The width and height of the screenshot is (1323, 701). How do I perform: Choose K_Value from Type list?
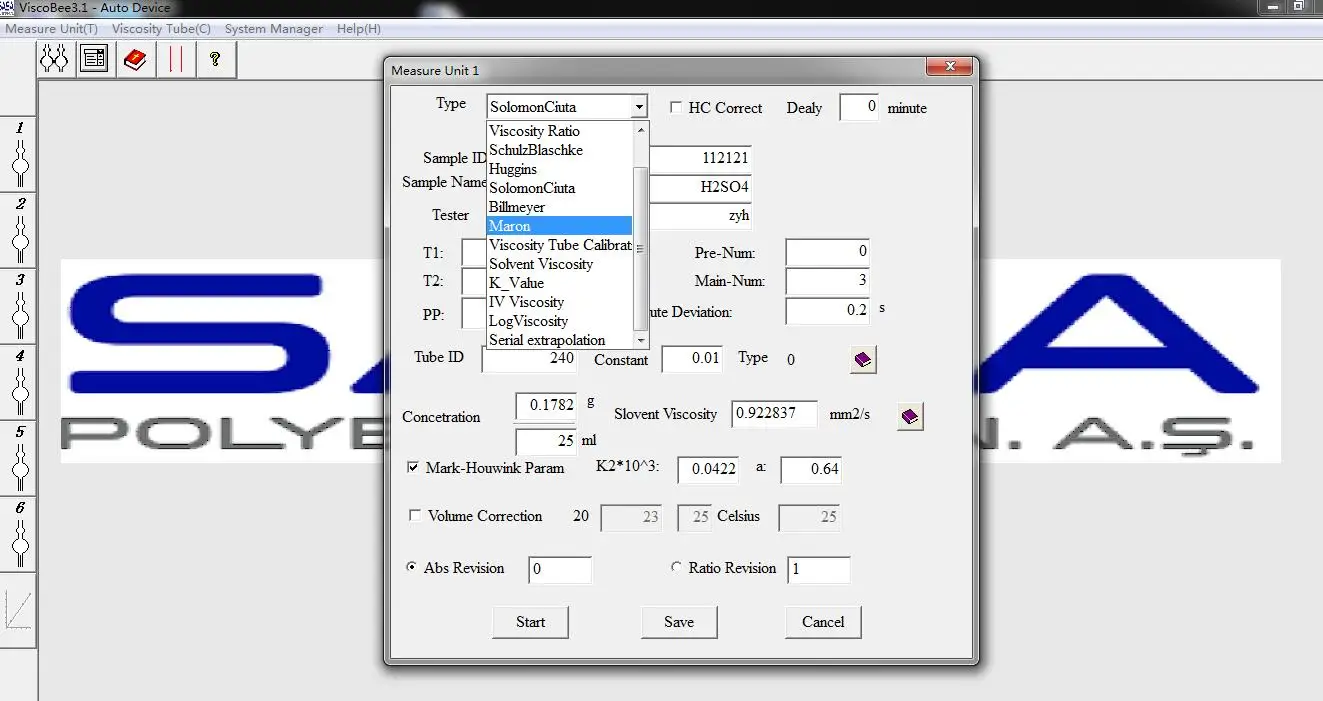tap(560, 283)
